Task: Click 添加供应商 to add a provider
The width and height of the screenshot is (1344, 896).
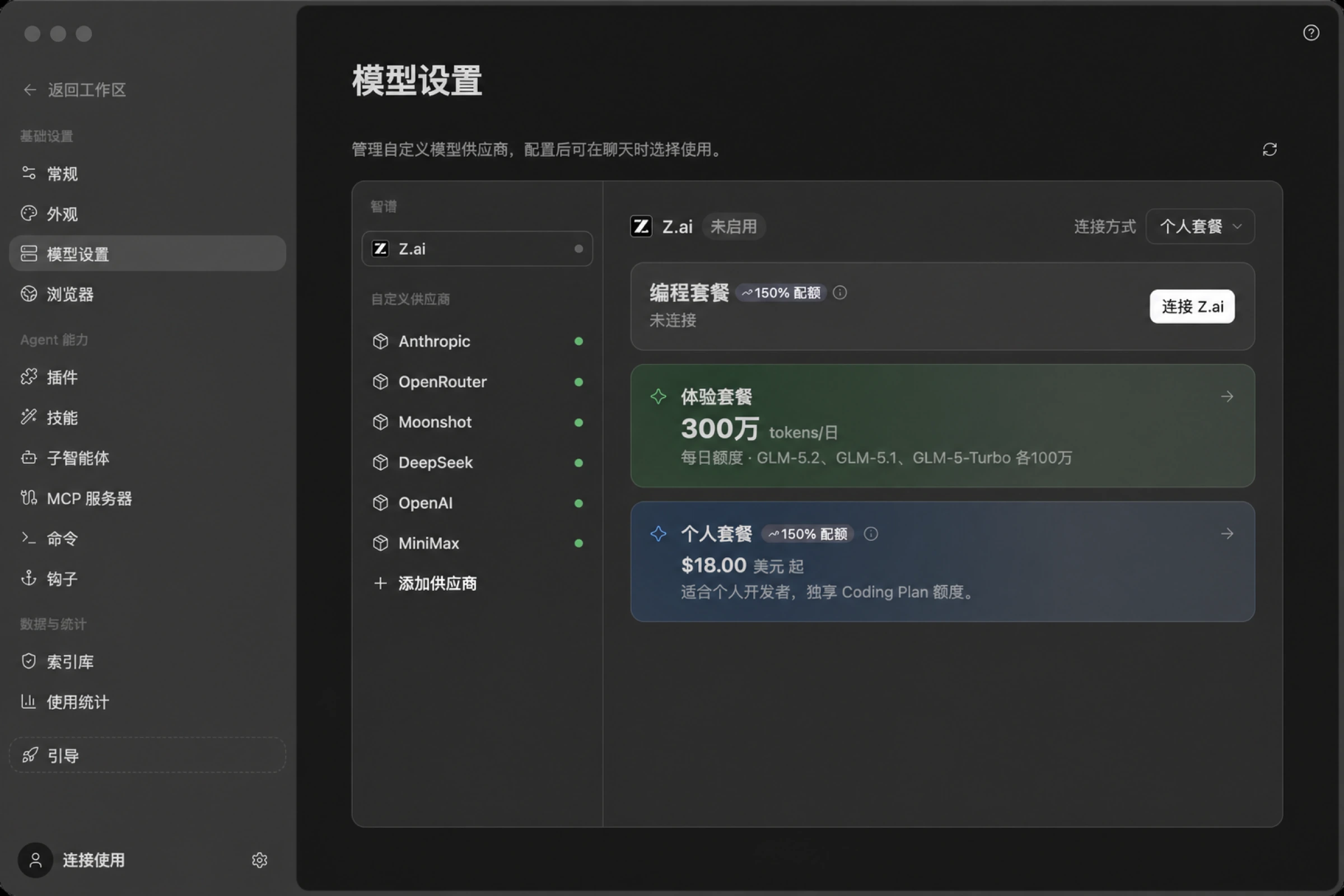Action: pyautogui.click(x=437, y=584)
